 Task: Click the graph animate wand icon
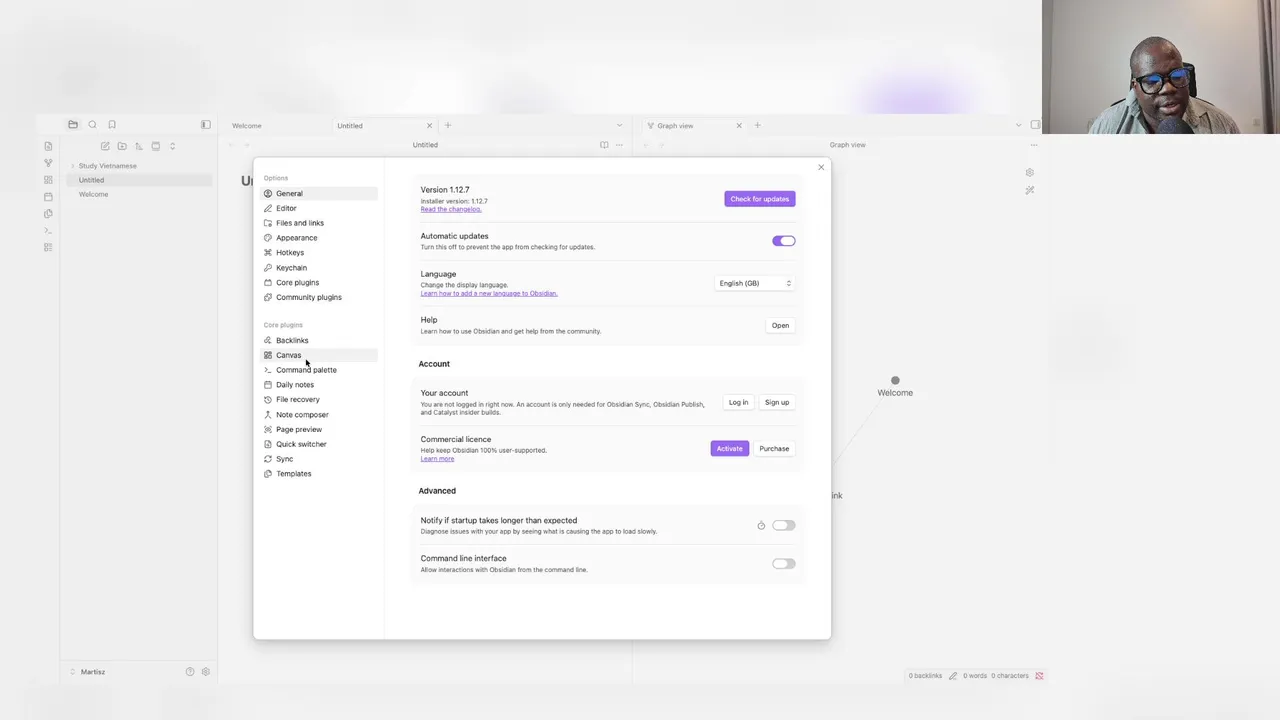(x=1030, y=190)
